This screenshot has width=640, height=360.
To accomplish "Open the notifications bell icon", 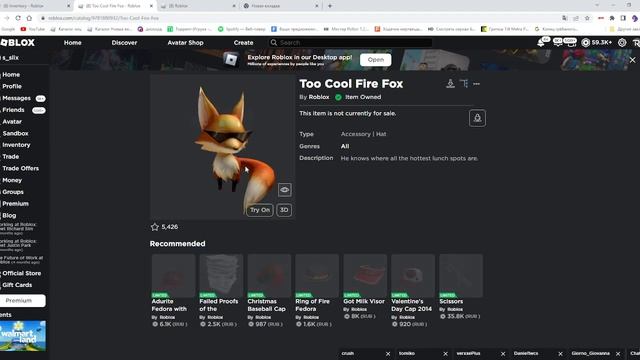I will 541,43.
